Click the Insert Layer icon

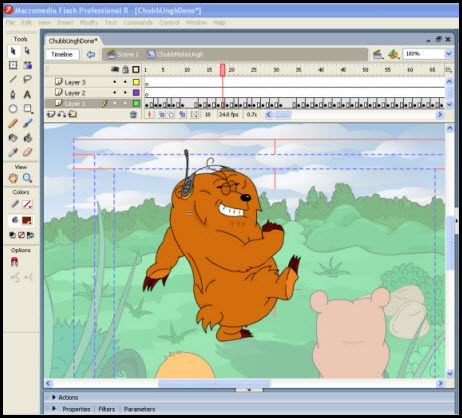51,114
